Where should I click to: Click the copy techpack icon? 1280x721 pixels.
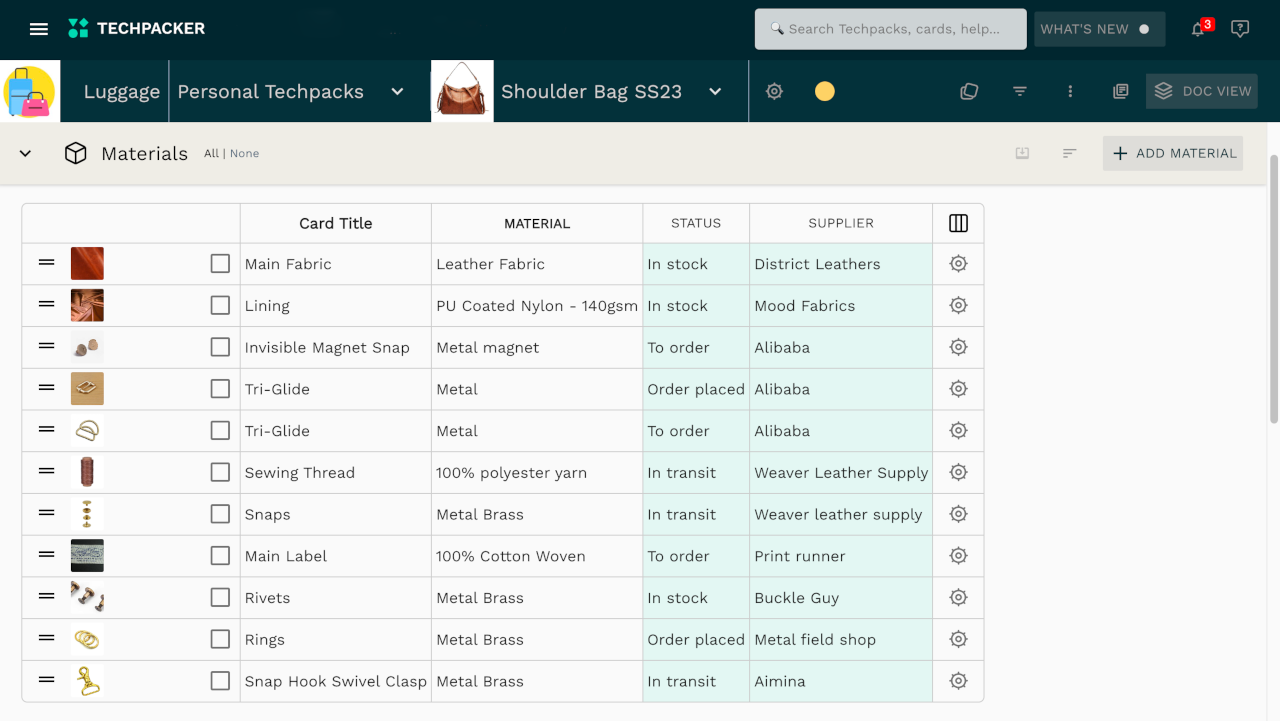coord(969,91)
